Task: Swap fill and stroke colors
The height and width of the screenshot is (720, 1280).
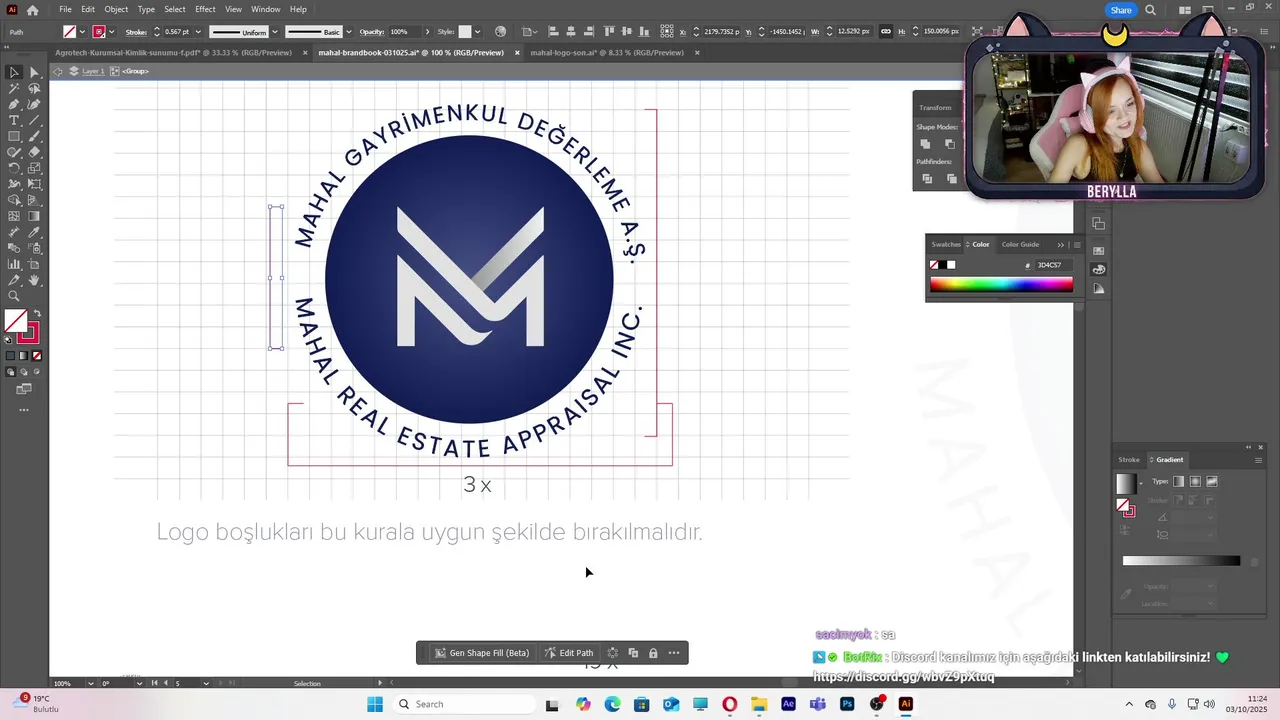Action: point(37,314)
